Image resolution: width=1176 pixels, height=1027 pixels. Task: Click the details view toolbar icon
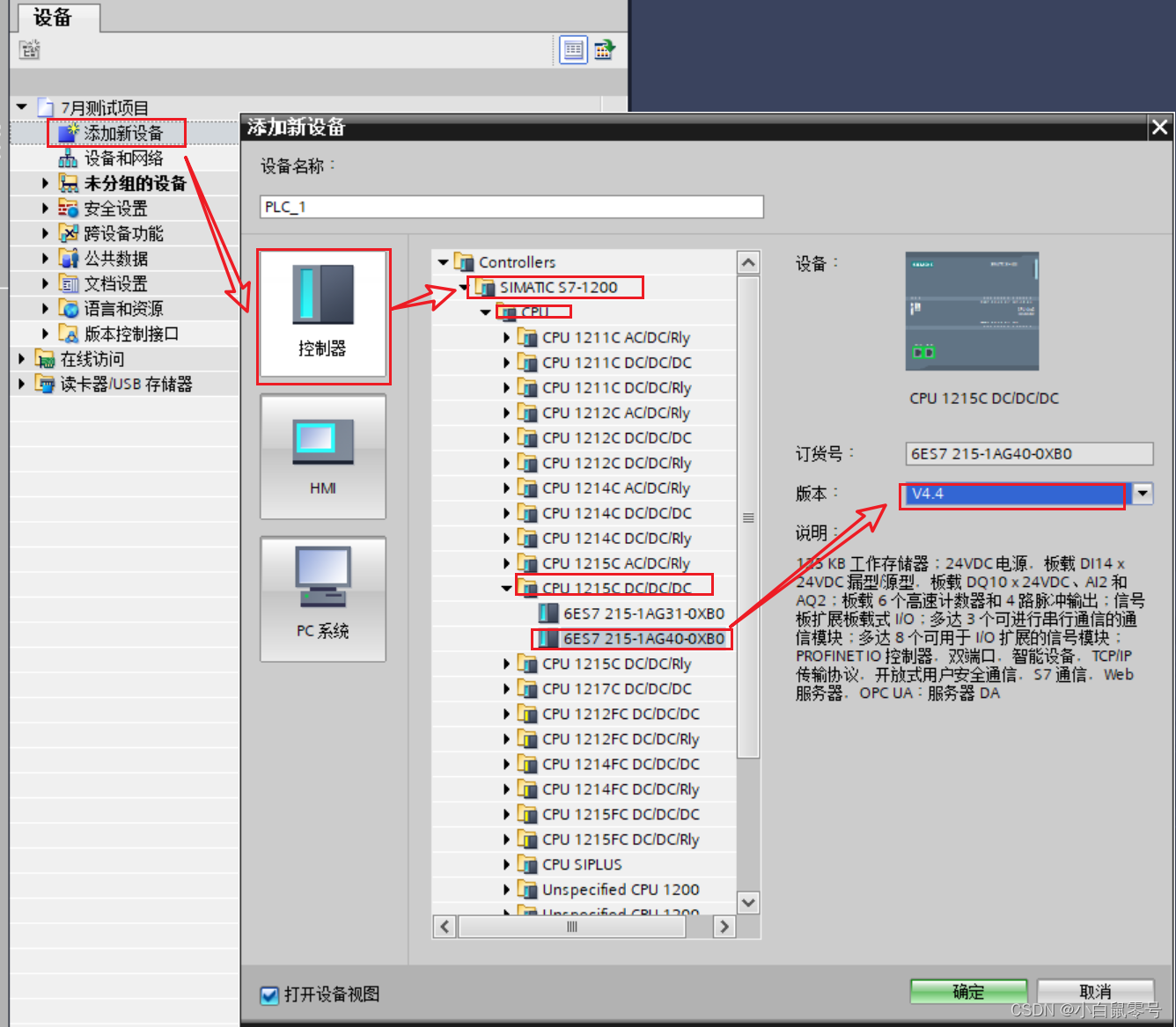[574, 50]
